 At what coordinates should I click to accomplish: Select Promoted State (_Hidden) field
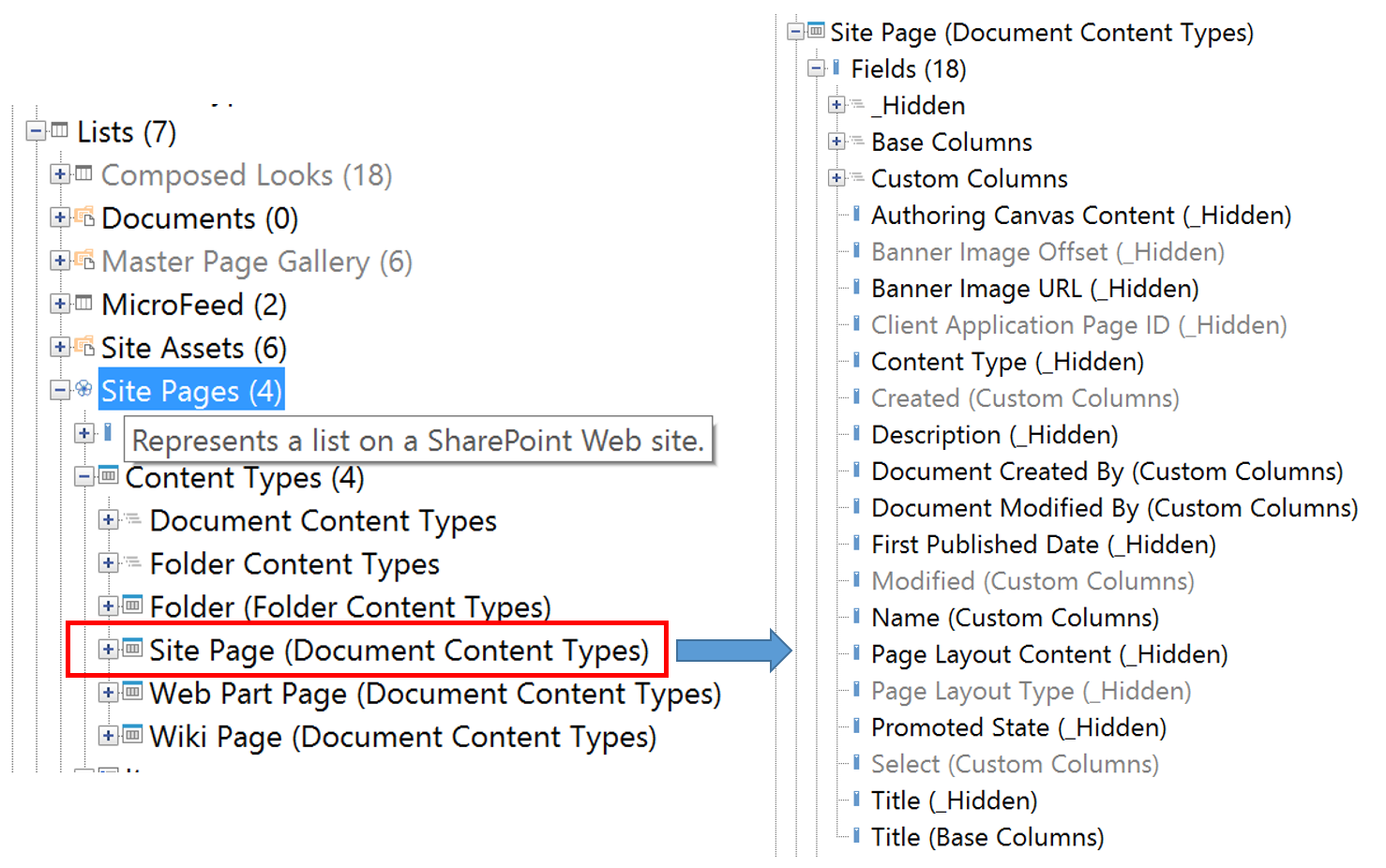click(1018, 727)
